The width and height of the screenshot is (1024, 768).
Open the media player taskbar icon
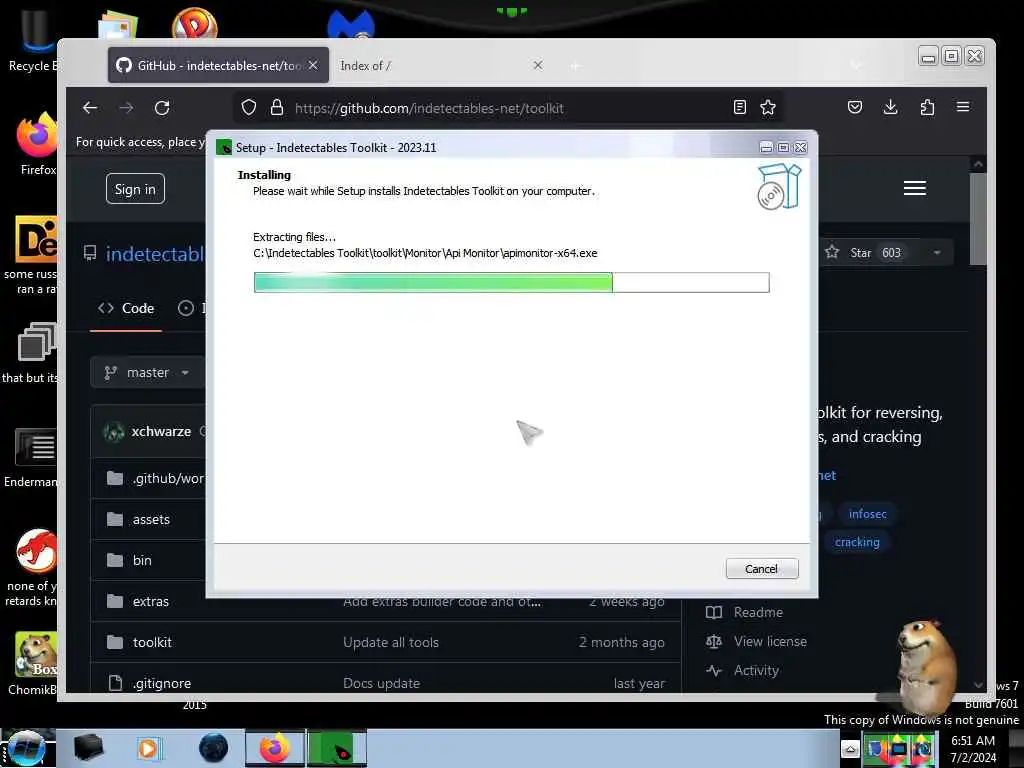pyautogui.click(x=148, y=748)
